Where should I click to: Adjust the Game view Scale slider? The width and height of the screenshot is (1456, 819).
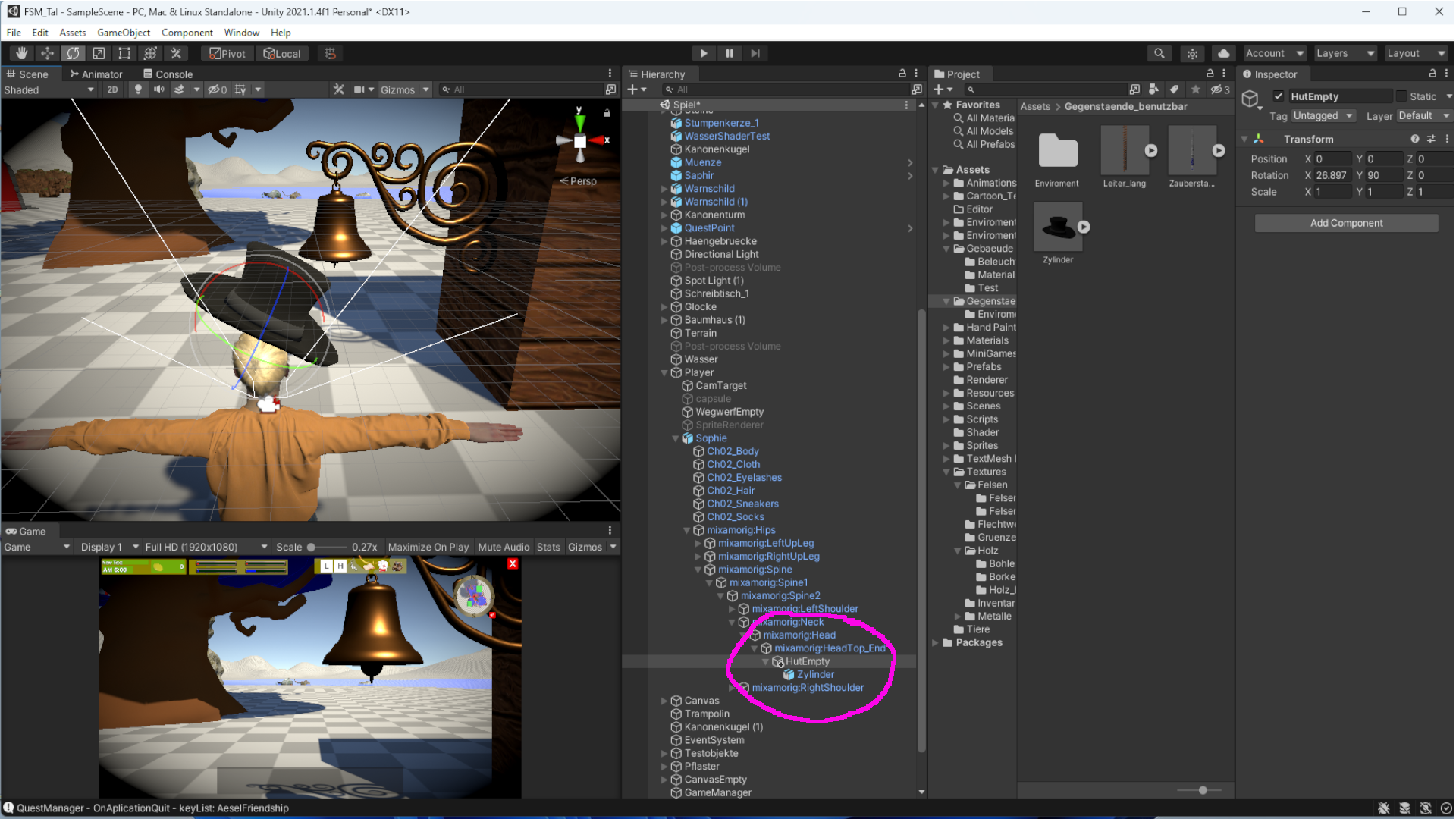(311, 547)
